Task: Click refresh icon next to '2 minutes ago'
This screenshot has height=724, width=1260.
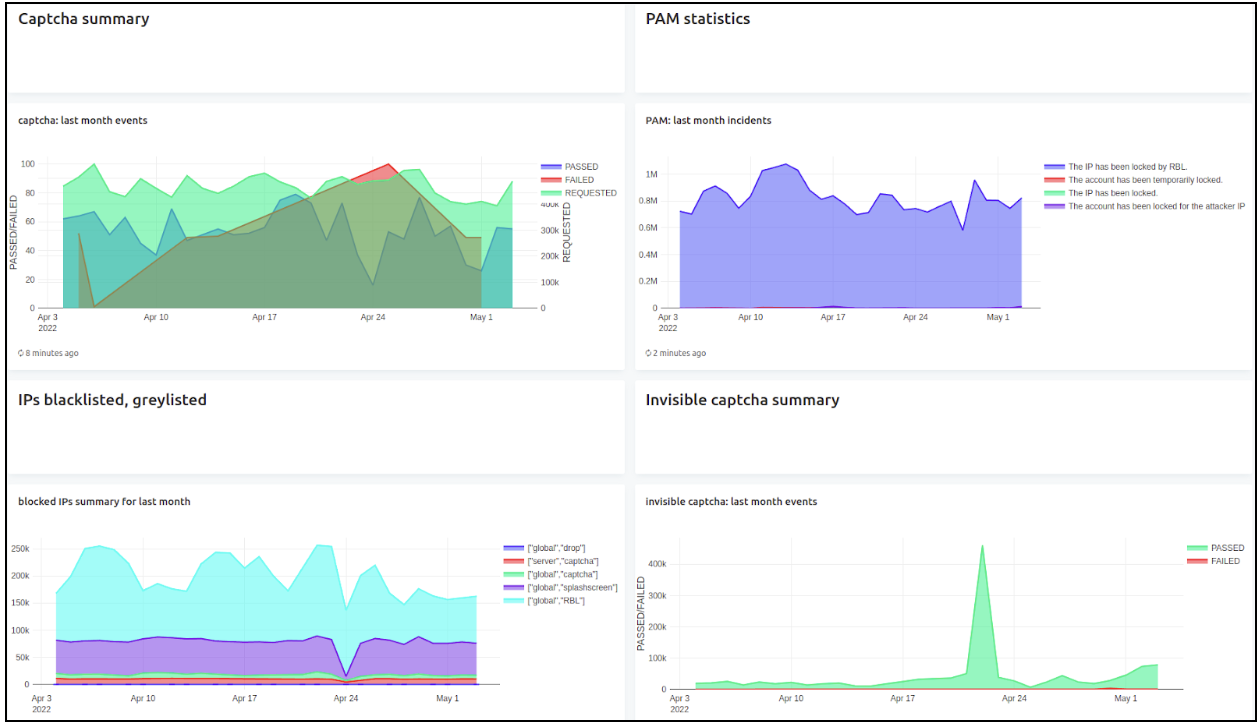Action: pyautogui.click(x=649, y=353)
